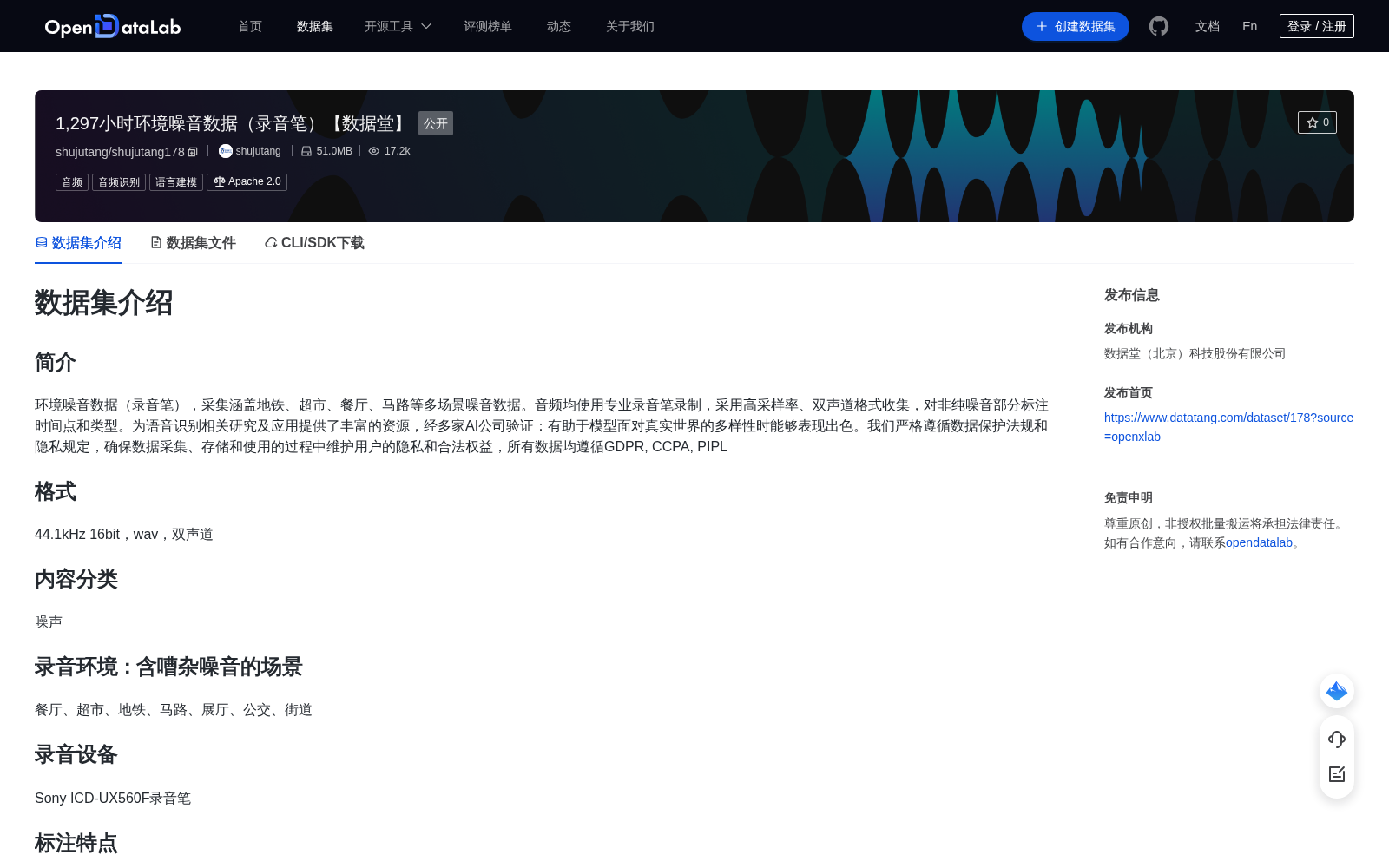Select the 数据集介绍 tab

pyautogui.click(x=78, y=243)
